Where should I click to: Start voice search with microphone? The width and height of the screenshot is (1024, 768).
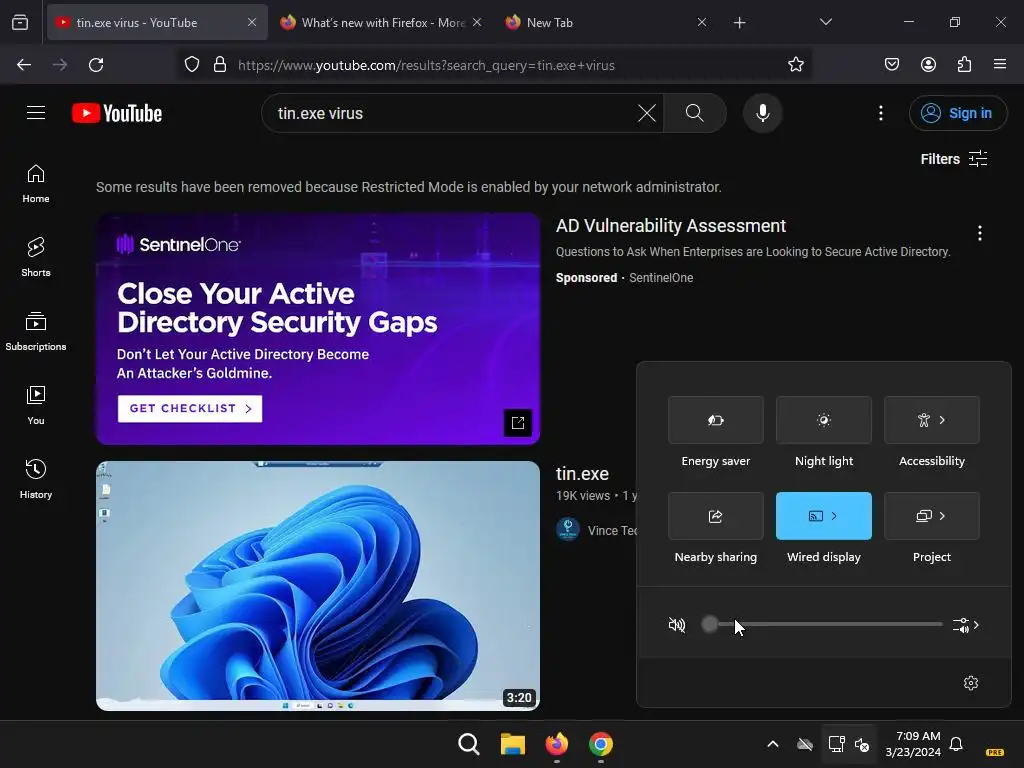pos(762,113)
